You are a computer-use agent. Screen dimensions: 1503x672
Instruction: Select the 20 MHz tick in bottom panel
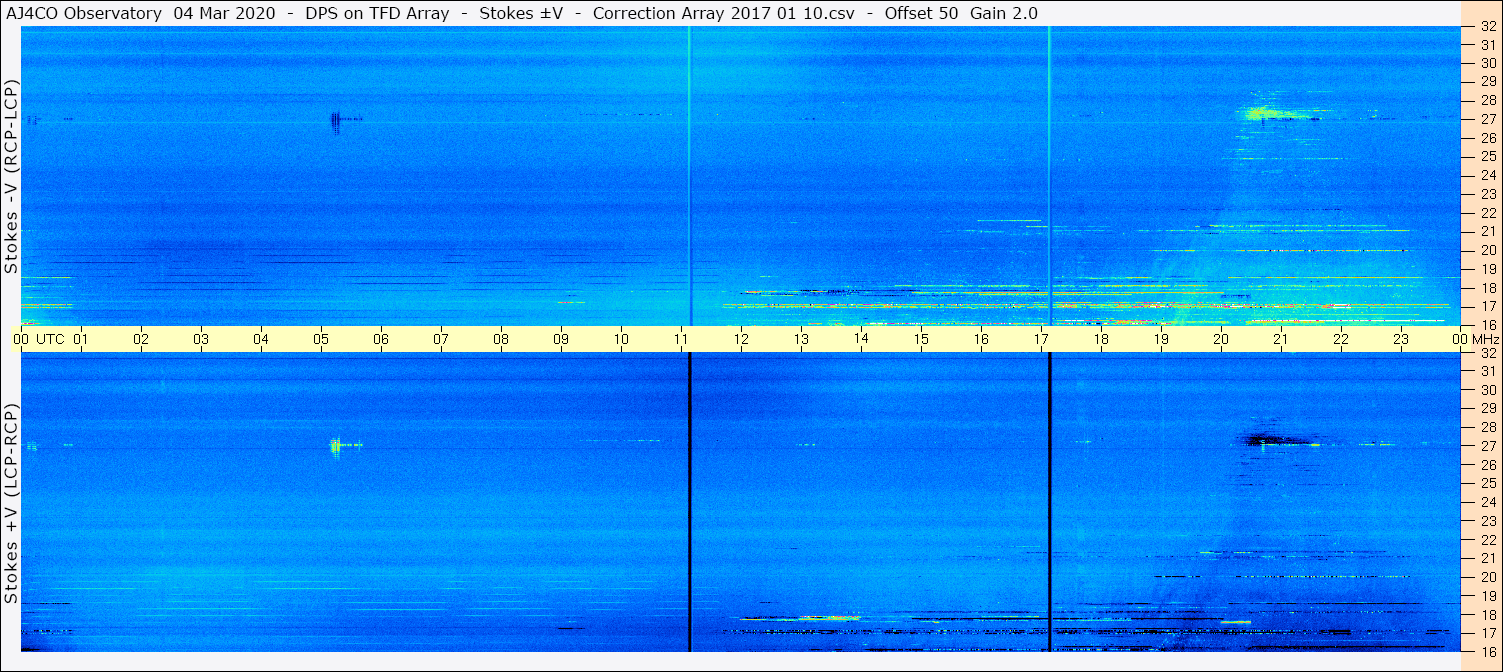coord(1486,577)
